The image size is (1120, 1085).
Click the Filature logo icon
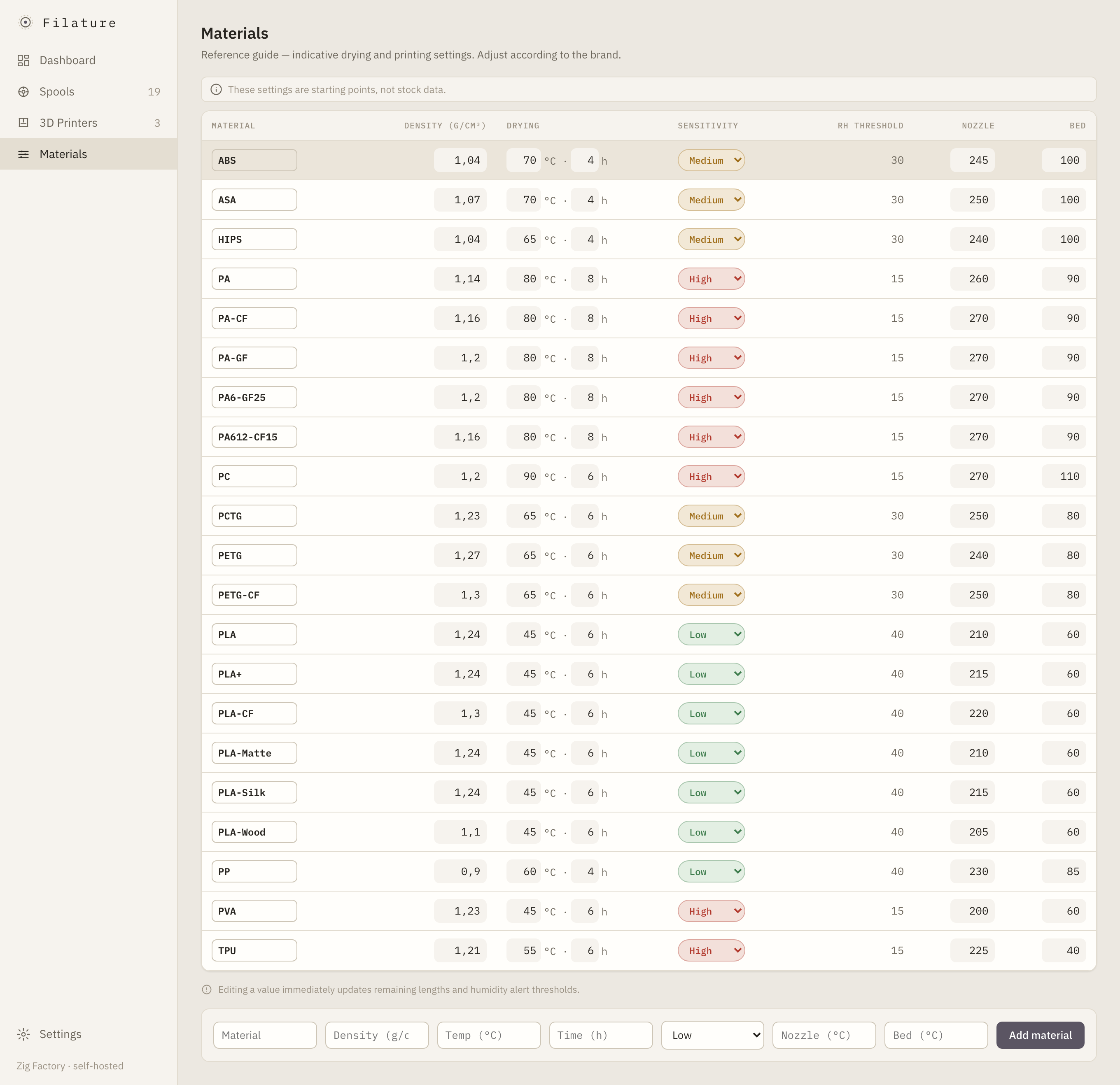click(26, 23)
